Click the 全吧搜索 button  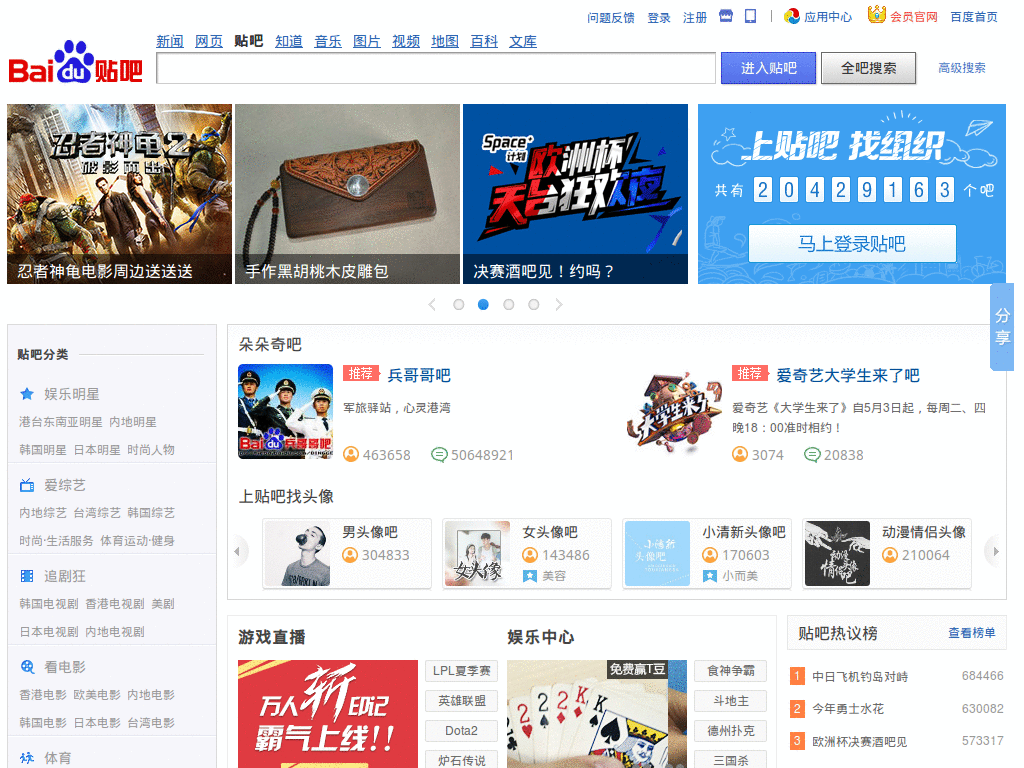click(869, 68)
